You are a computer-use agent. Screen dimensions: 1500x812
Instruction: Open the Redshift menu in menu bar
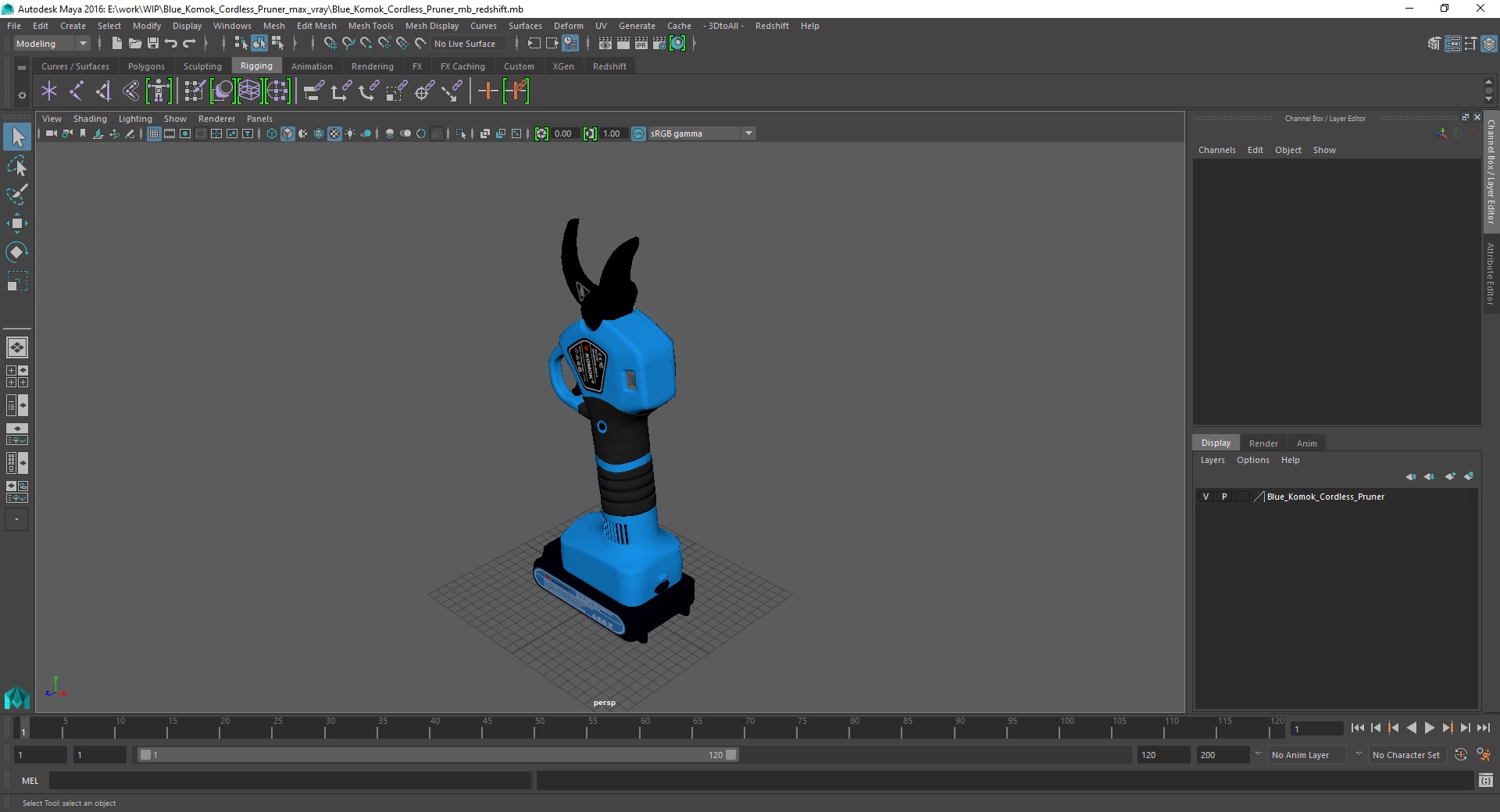772,26
